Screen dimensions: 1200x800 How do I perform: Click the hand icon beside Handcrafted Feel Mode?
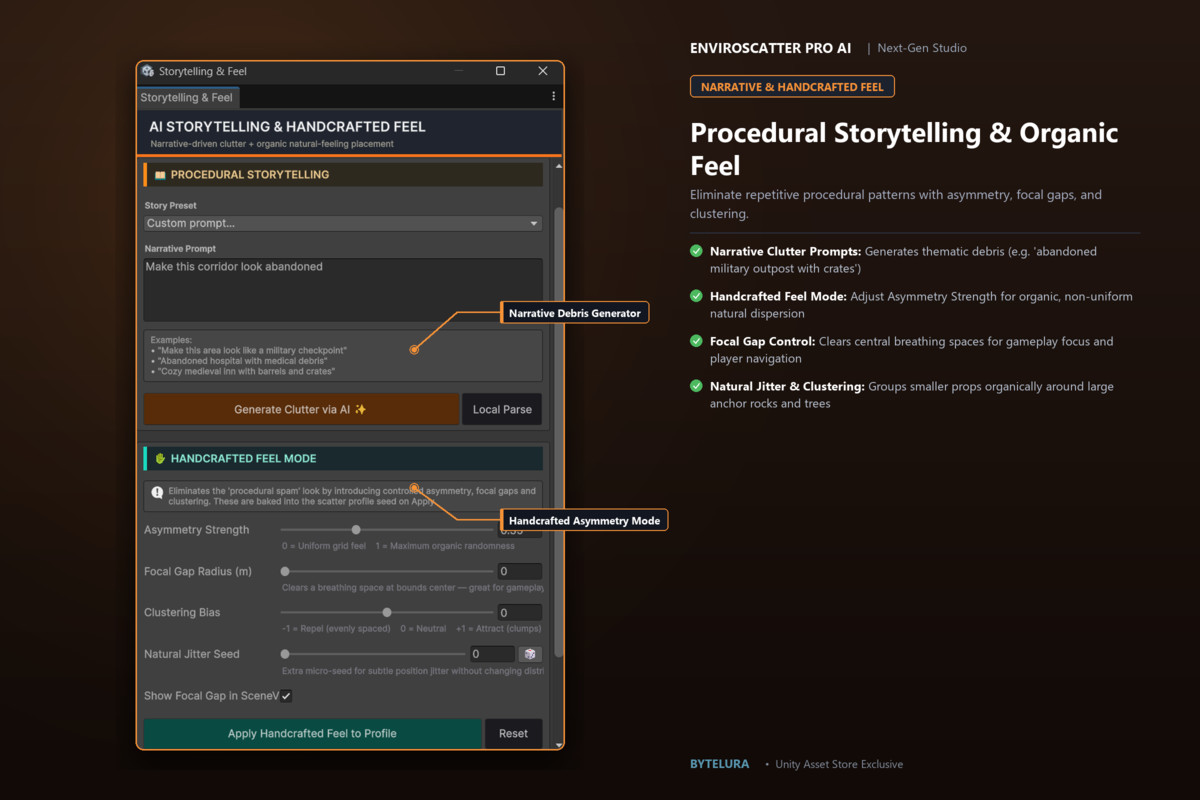pyautogui.click(x=160, y=459)
